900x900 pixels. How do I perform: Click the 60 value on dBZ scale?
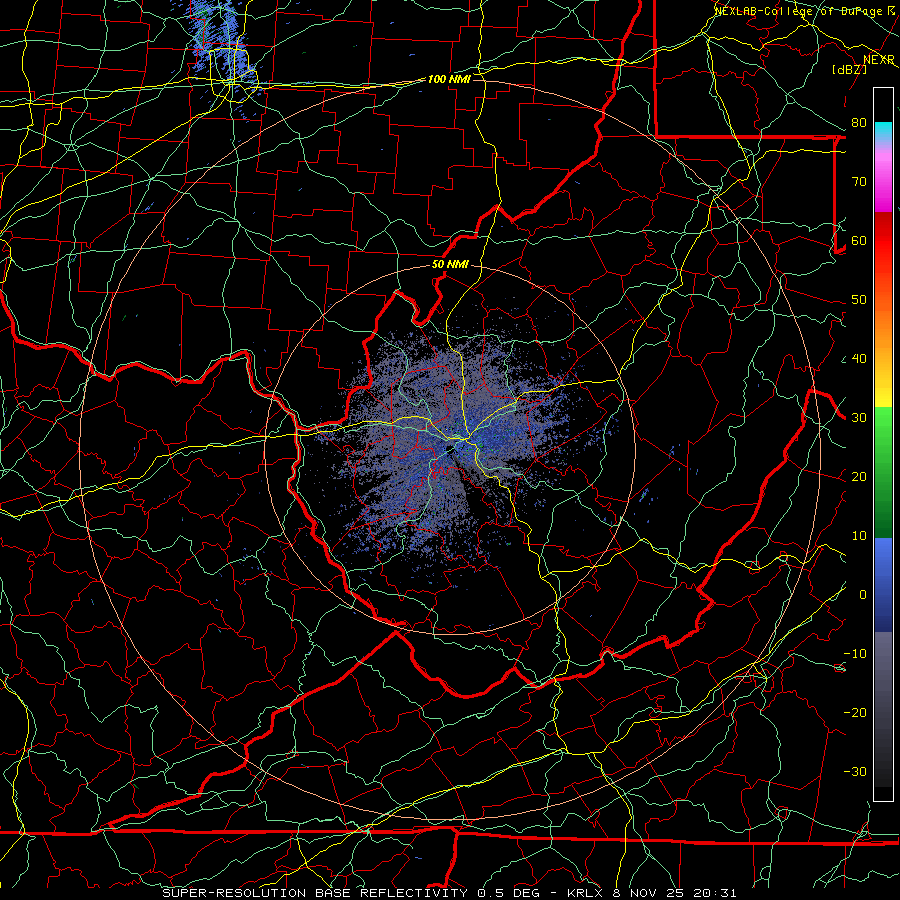(859, 240)
